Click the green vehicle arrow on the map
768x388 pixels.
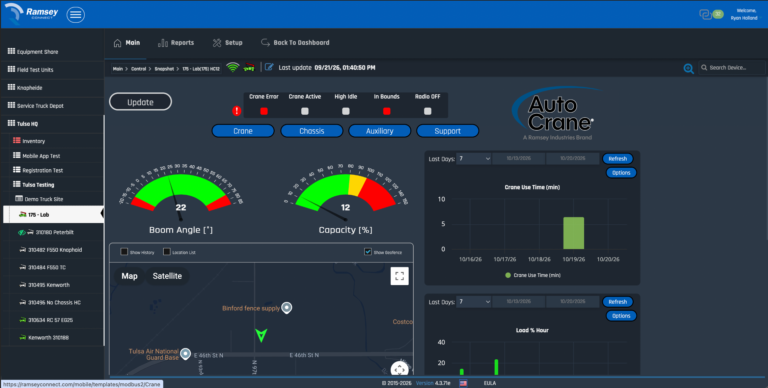click(x=262, y=335)
